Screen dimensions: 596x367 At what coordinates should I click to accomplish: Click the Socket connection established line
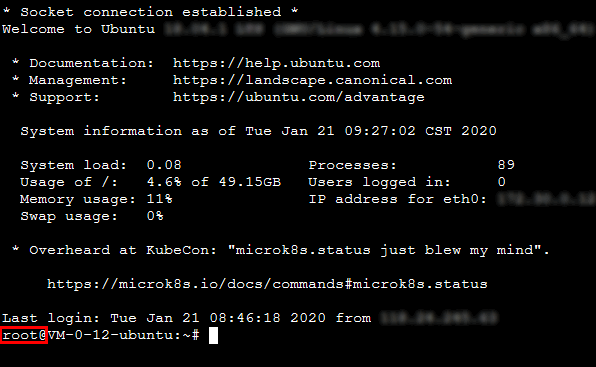click(x=151, y=12)
